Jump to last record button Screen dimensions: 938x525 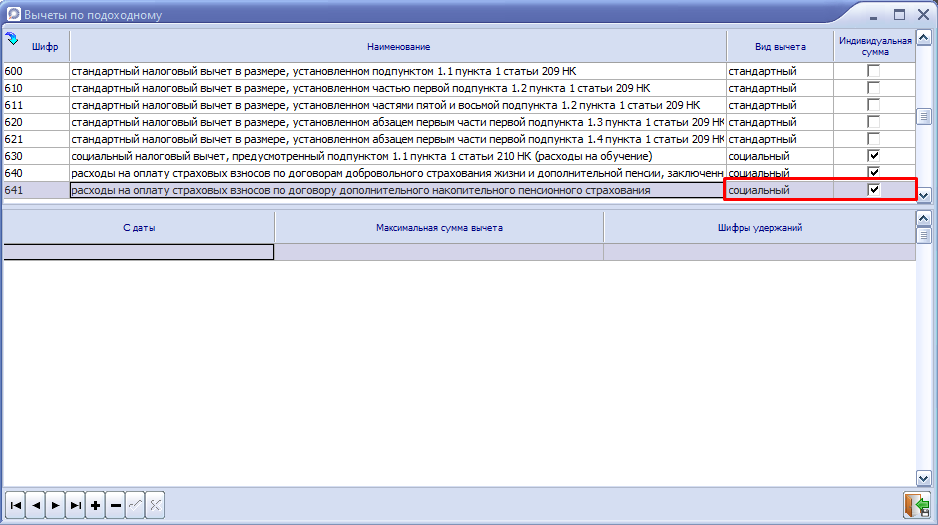point(76,506)
